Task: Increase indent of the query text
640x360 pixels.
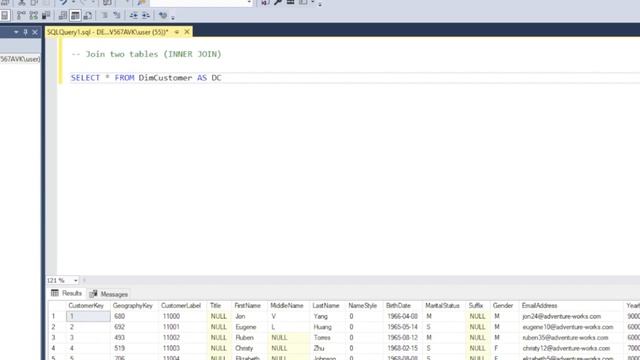Action: click(146, 16)
